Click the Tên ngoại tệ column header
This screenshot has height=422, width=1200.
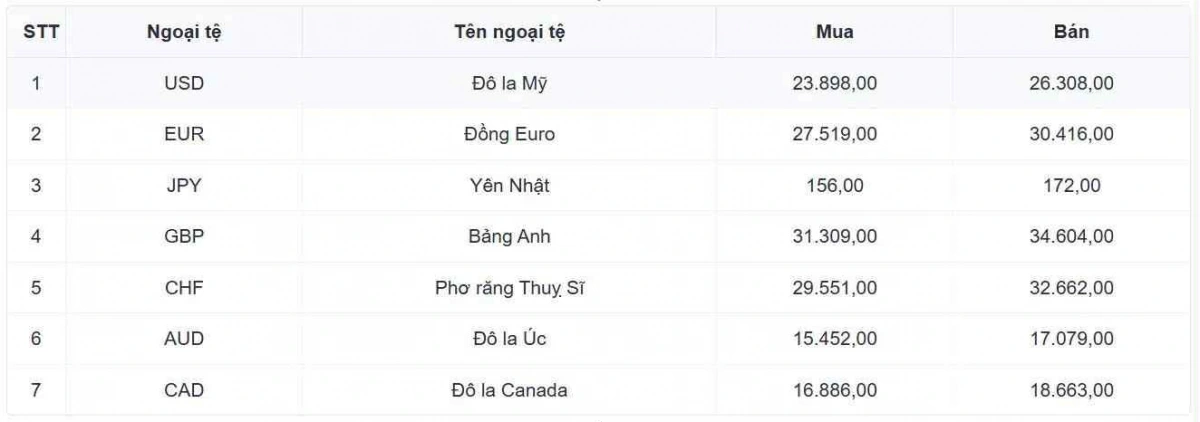coord(509,32)
